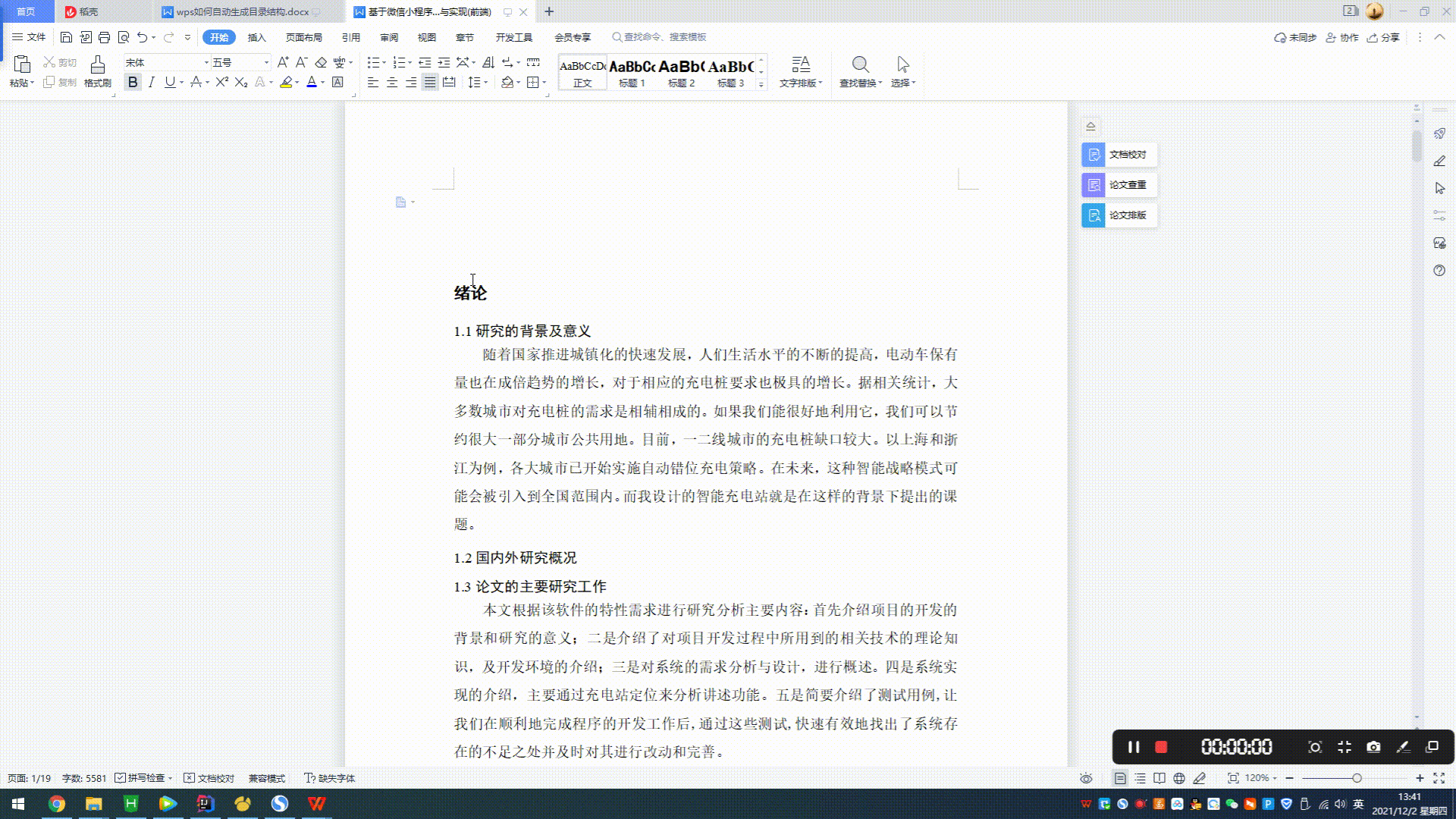Toggle Italic formatting
This screenshot has height=819, width=1456.
click(152, 83)
